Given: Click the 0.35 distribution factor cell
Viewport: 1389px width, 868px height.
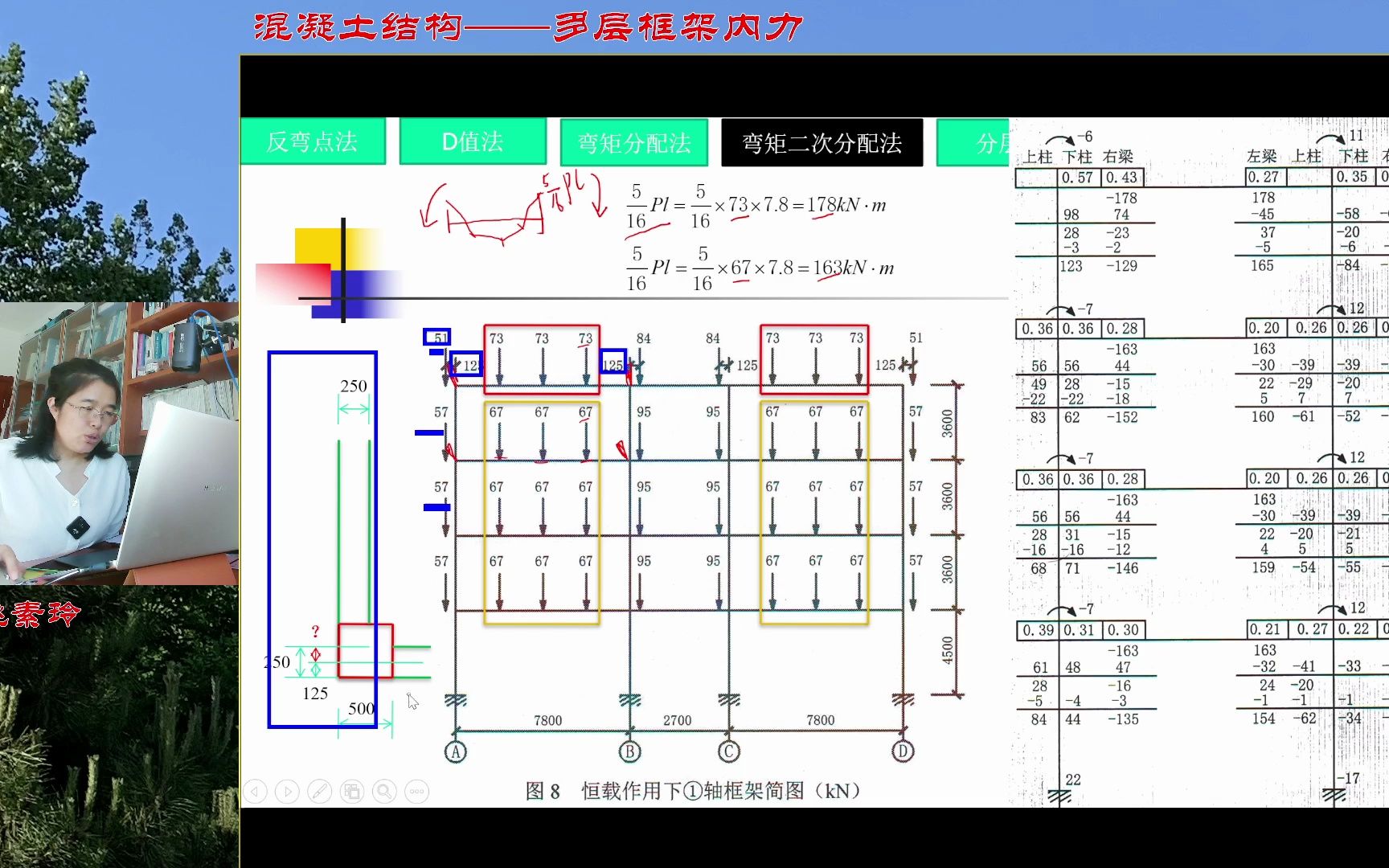Looking at the screenshot, I should coord(1352,177).
